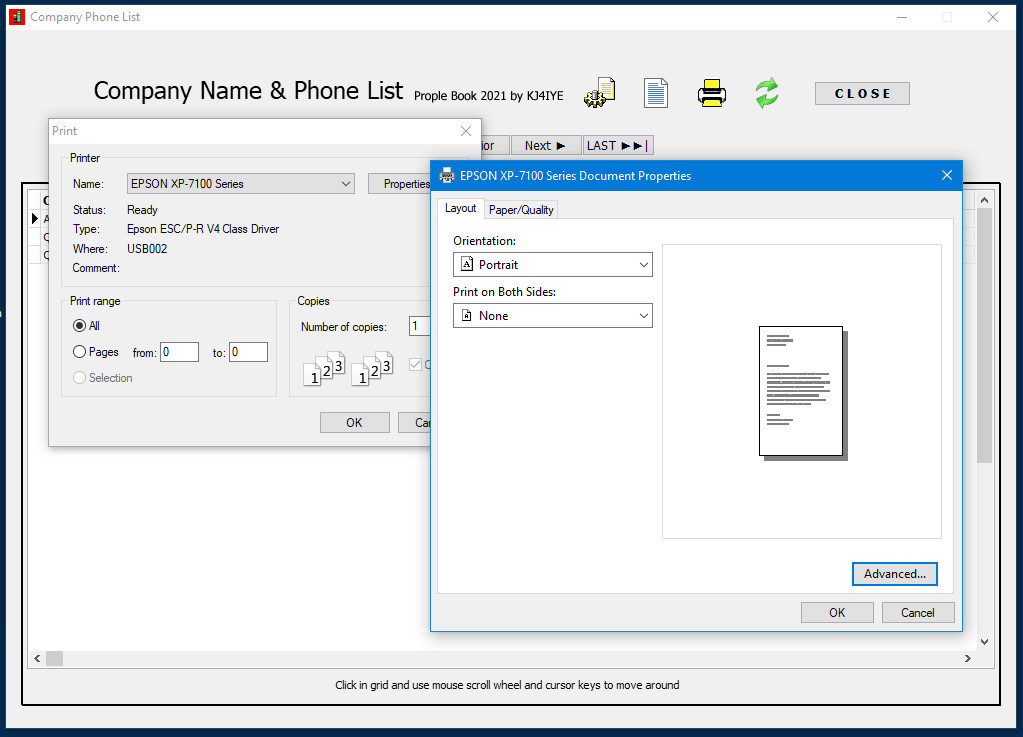Open the Orientation Portrait dropdown
Screen dimensions: 1023x737
pos(553,265)
